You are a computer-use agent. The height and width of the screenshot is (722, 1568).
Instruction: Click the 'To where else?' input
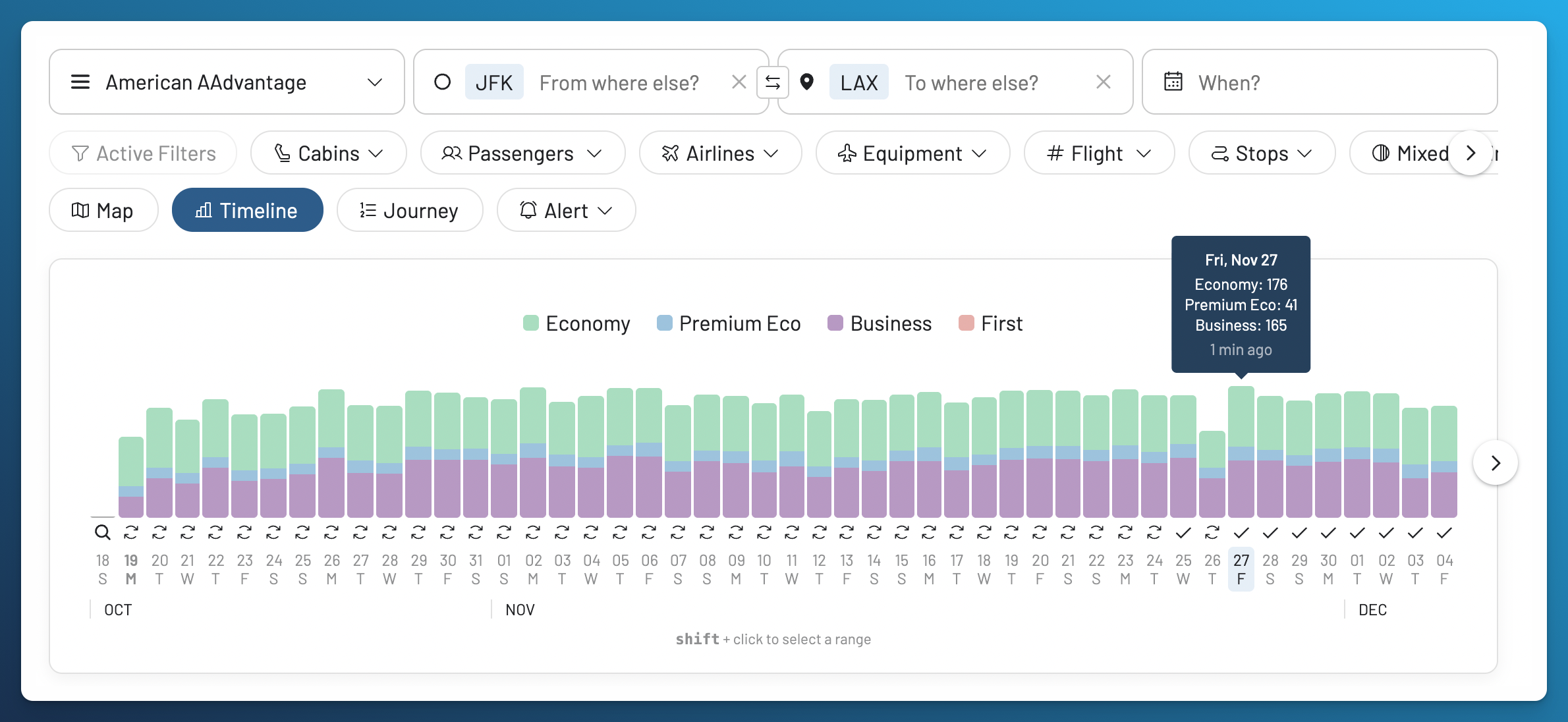[971, 83]
